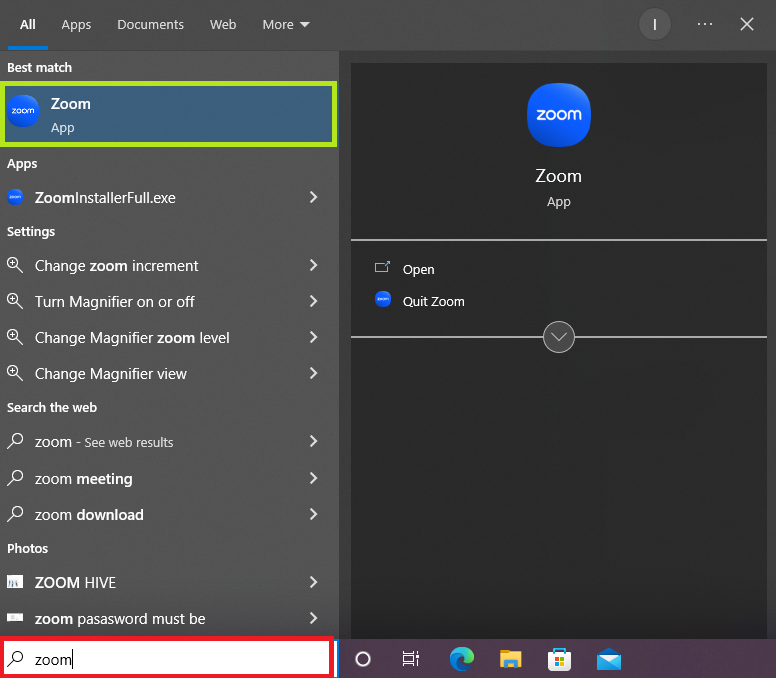Expand ZOOM HIVE photo result arrow
Screen dimensions: 776x678
[313, 581]
